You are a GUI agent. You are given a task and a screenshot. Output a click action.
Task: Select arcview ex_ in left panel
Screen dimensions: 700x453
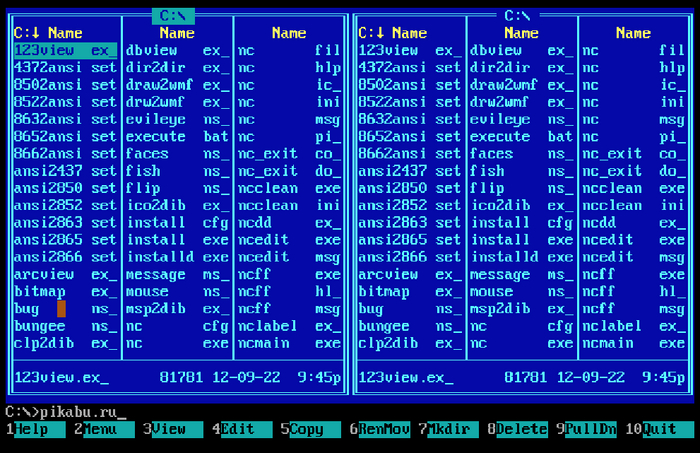[x=66, y=274]
